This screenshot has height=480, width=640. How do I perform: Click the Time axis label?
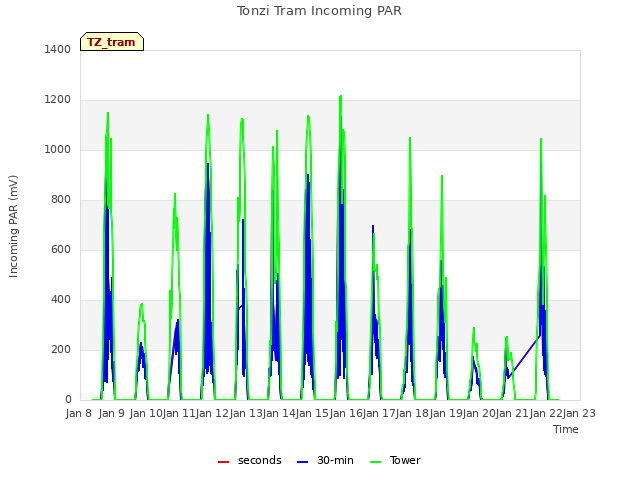click(x=566, y=429)
